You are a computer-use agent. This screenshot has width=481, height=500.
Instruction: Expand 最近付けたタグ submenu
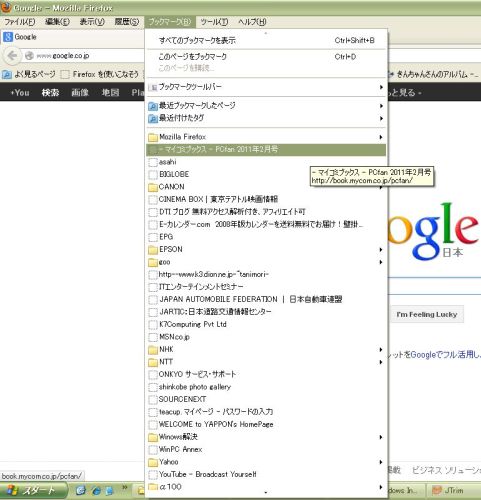click(x=266, y=118)
